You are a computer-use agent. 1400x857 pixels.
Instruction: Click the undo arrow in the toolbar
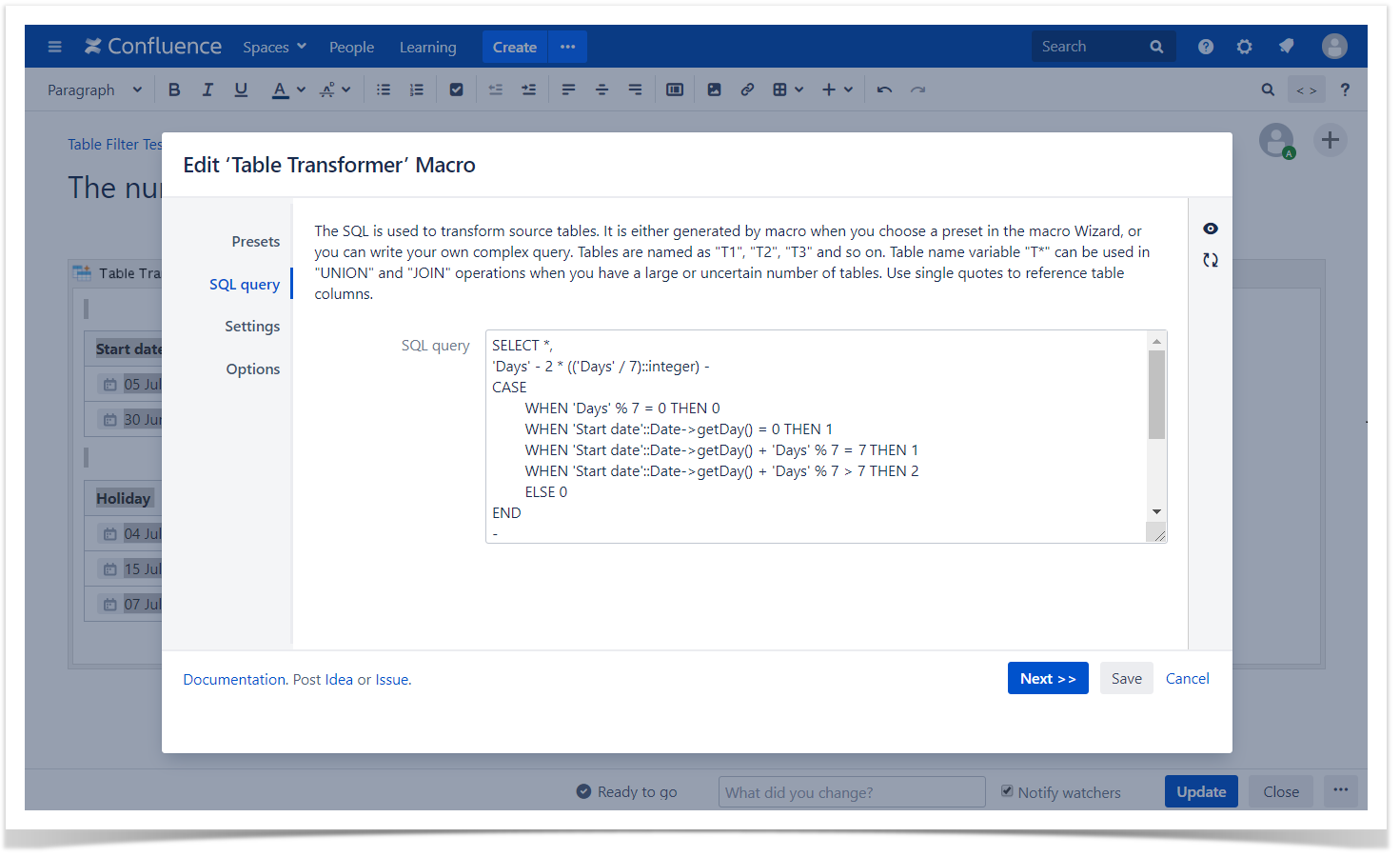point(884,90)
